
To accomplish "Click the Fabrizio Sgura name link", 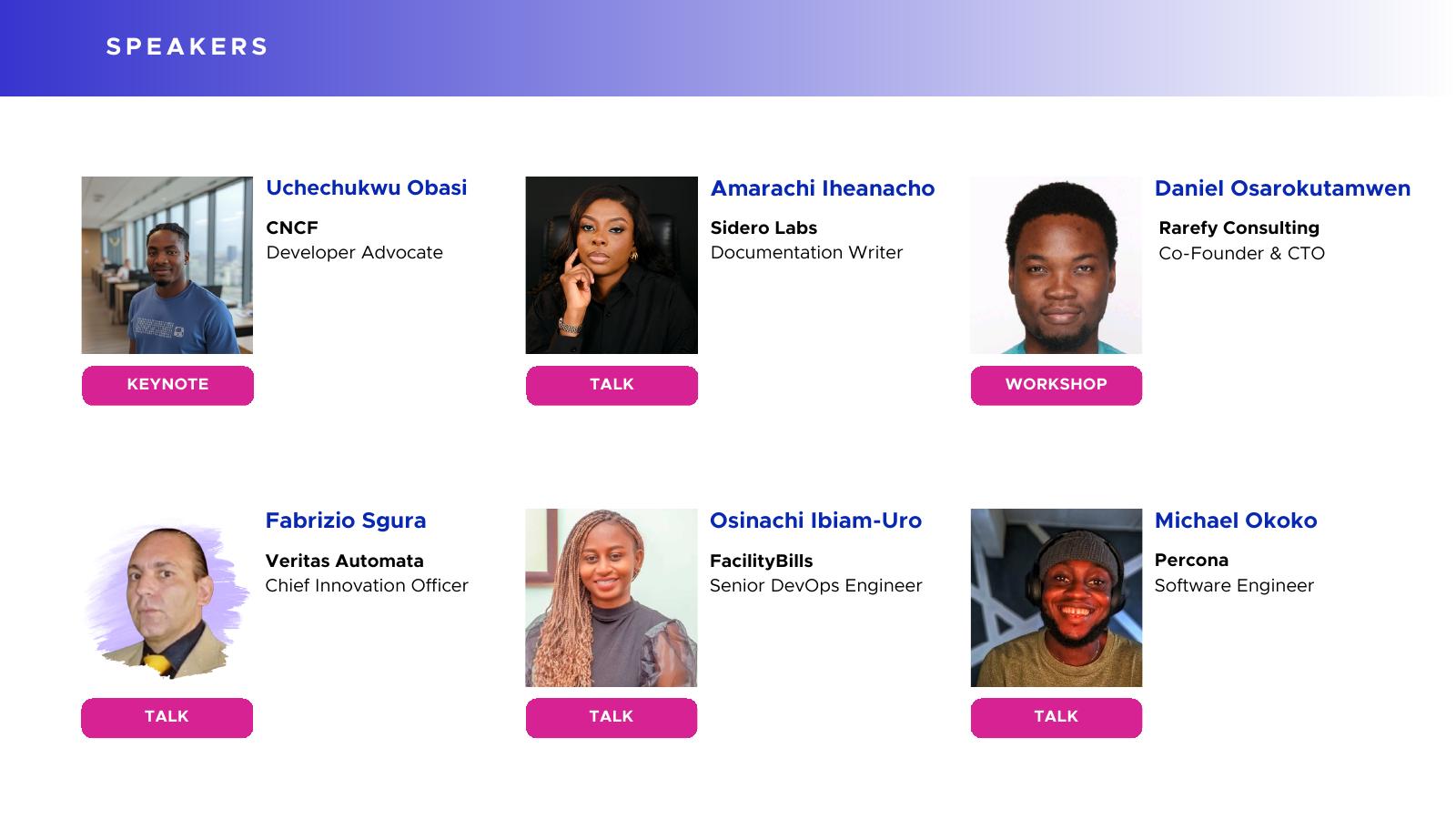I will 346,521.
